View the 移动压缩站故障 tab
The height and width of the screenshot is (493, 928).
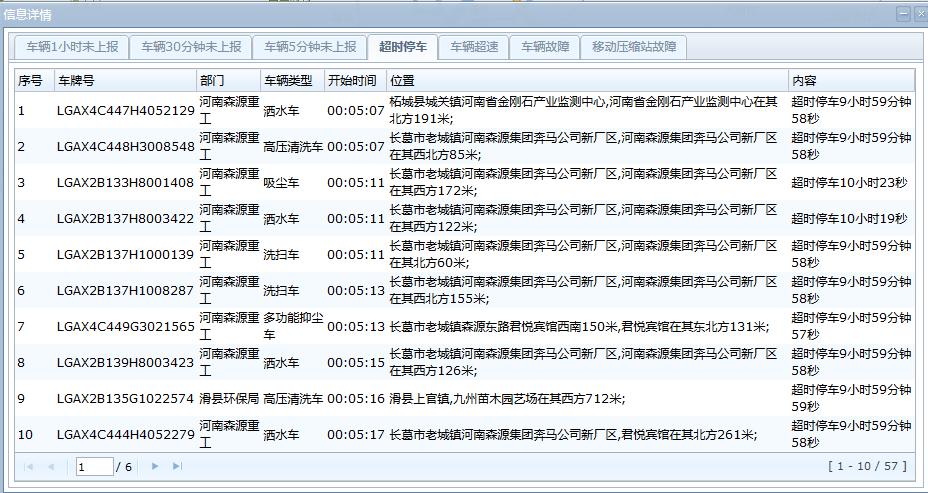tap(633, 47)
